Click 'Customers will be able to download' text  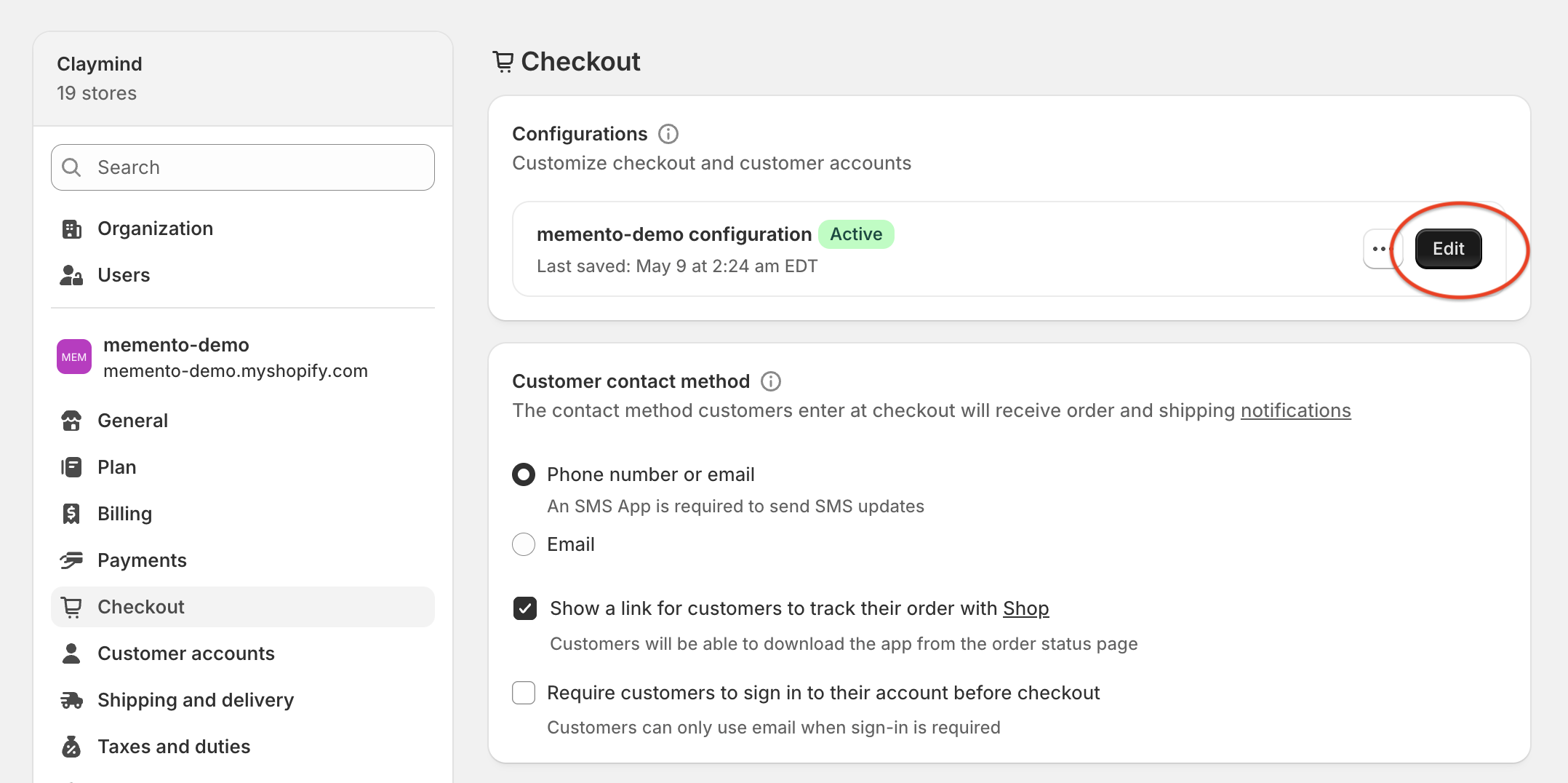(x=844, y=645)
